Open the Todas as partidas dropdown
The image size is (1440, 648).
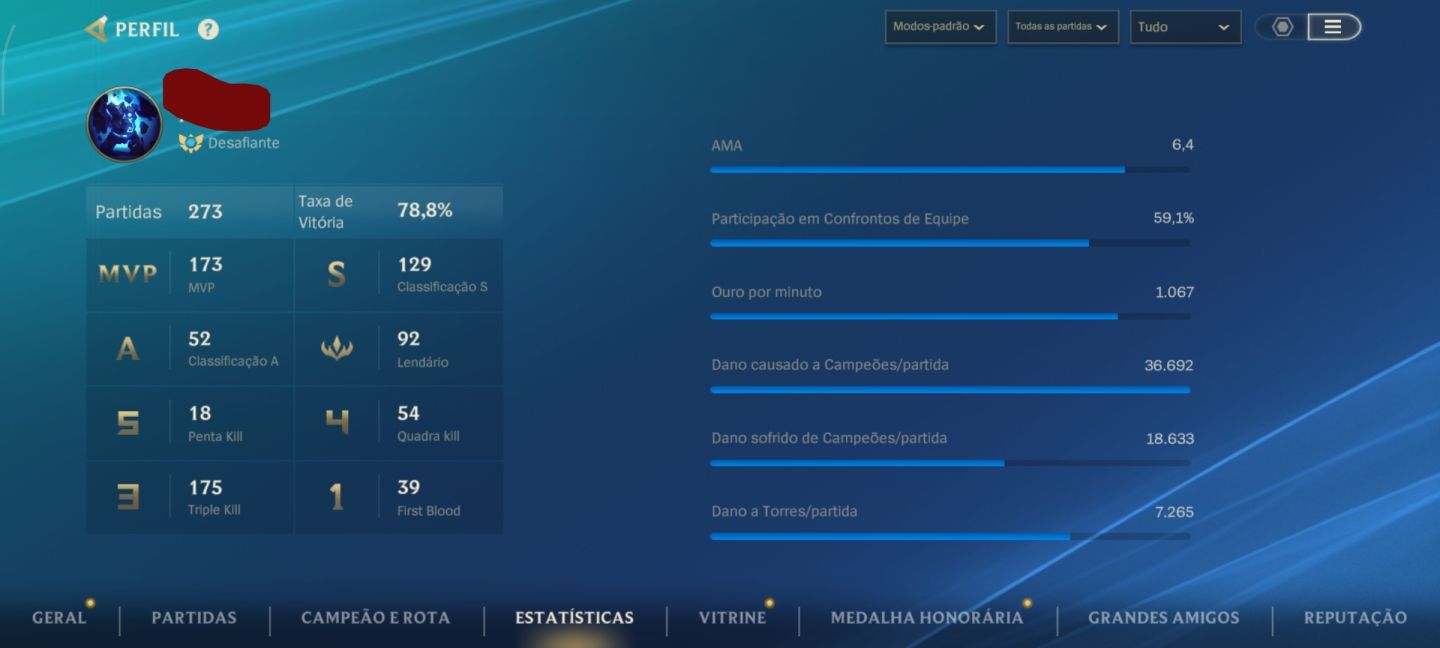(1062, 27)
